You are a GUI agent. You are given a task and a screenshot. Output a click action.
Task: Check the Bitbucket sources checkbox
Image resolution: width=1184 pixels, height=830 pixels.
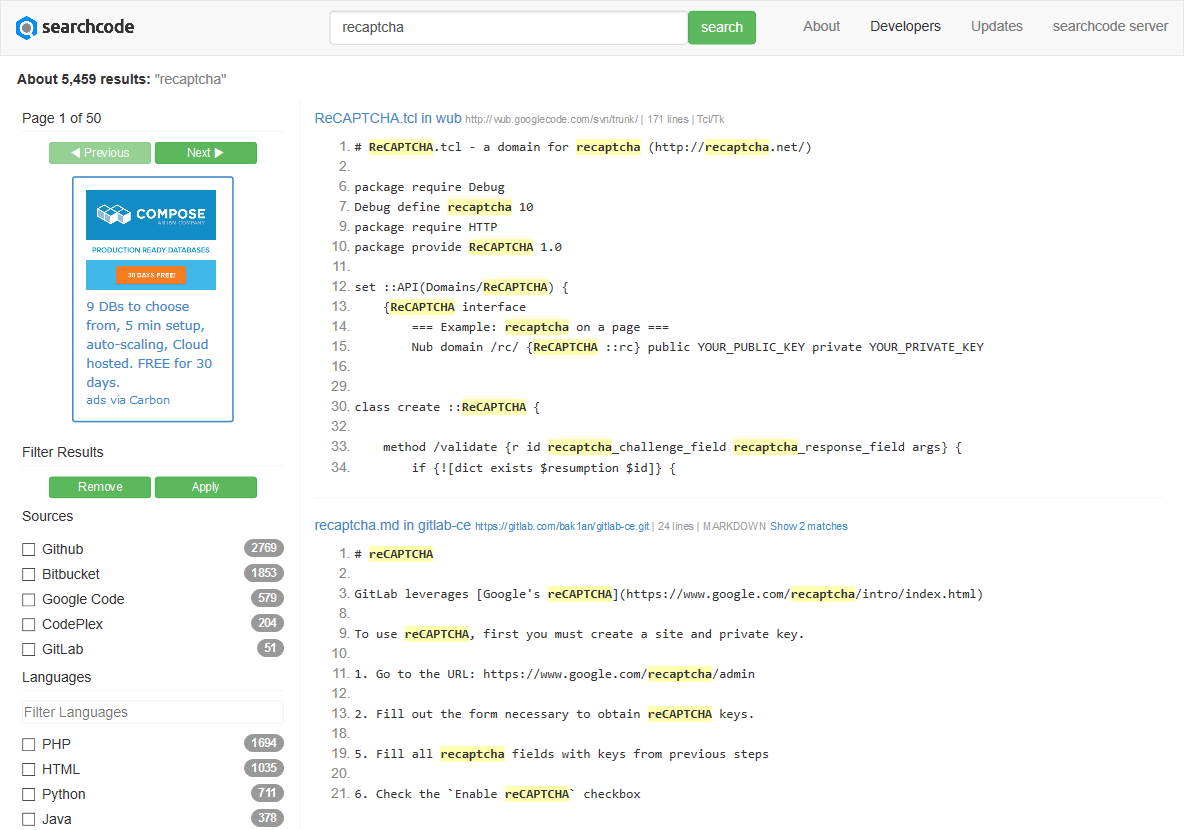coord(29,573)
